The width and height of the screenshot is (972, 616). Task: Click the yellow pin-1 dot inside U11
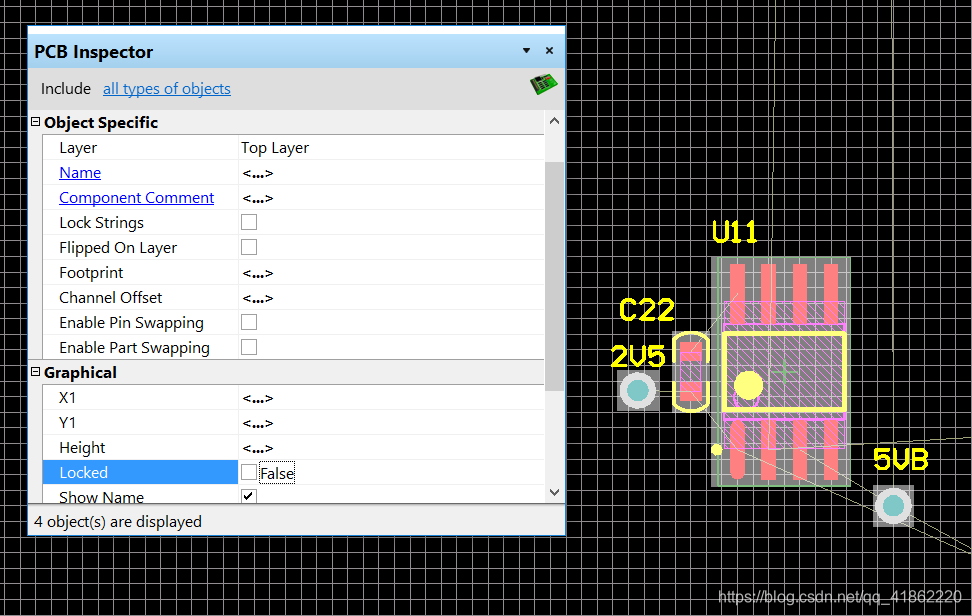(748, 385)
